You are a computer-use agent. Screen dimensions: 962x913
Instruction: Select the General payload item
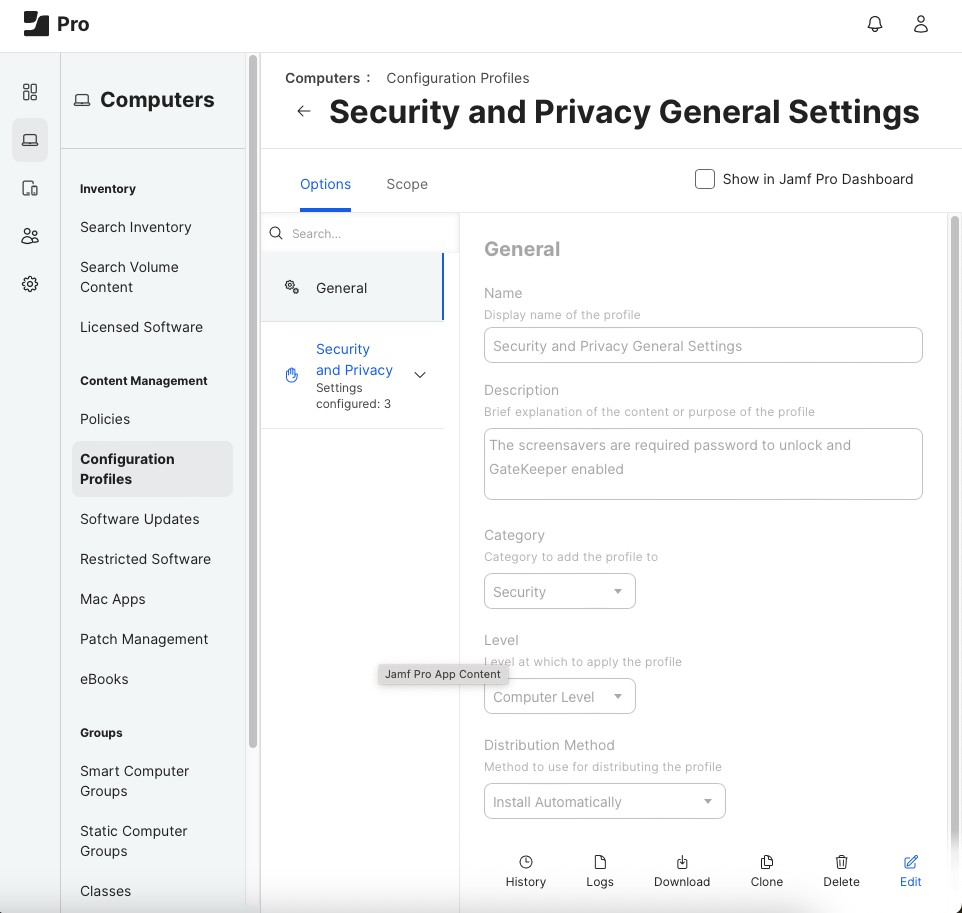click(x=342, y=288)
